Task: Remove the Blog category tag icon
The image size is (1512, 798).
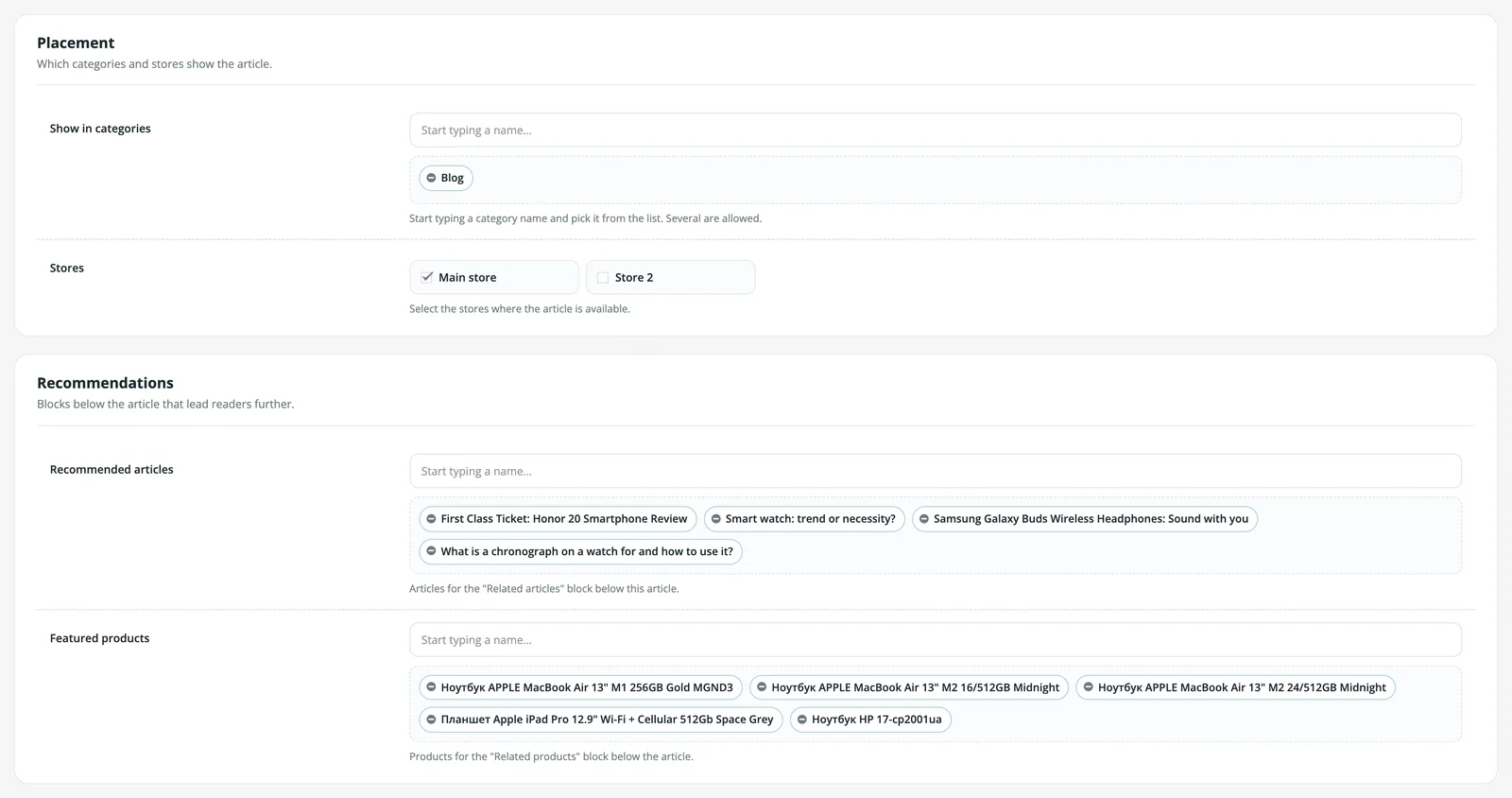Action: (x=431, y=178)
